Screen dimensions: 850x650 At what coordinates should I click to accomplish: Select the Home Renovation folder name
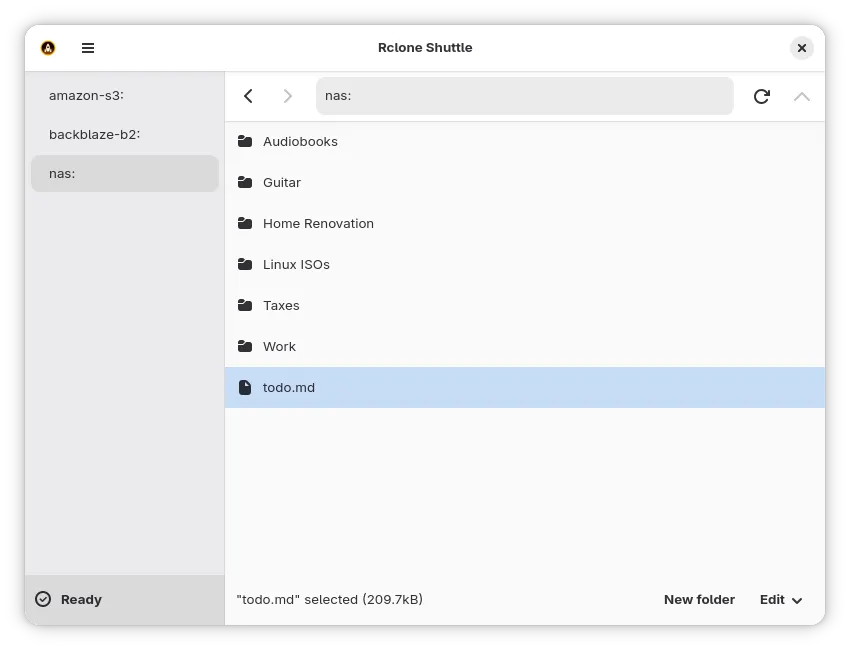click(318, 223)
